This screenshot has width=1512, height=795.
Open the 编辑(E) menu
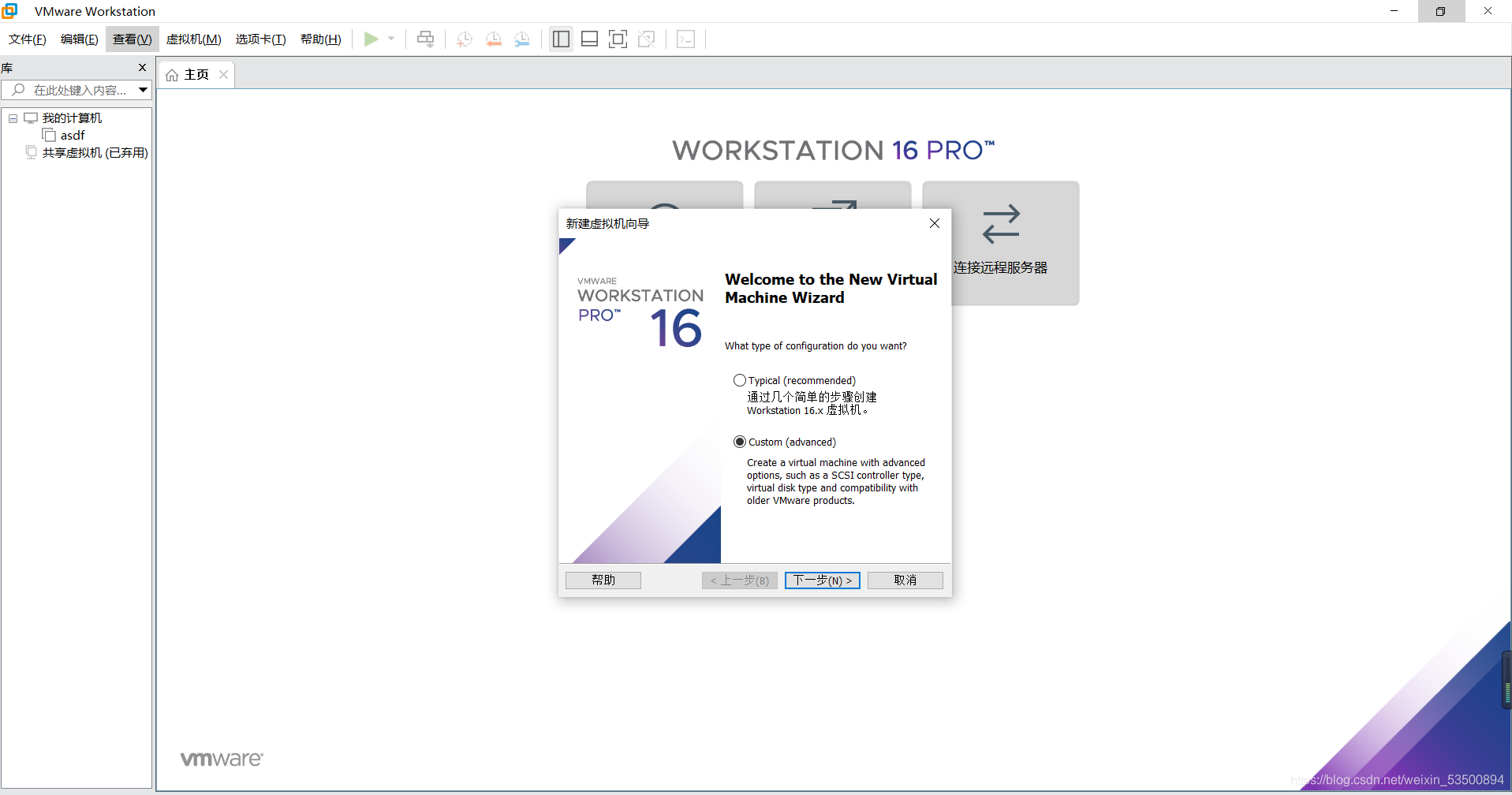(79, 39)
